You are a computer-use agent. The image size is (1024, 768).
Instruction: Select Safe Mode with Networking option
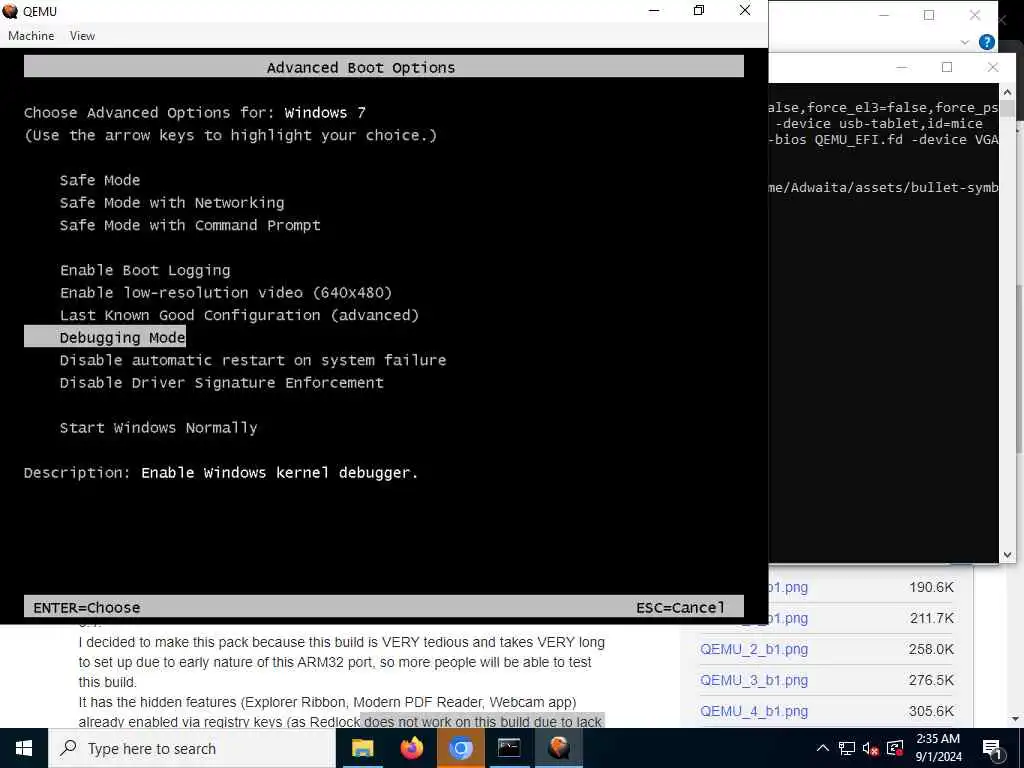coord(172,203)
